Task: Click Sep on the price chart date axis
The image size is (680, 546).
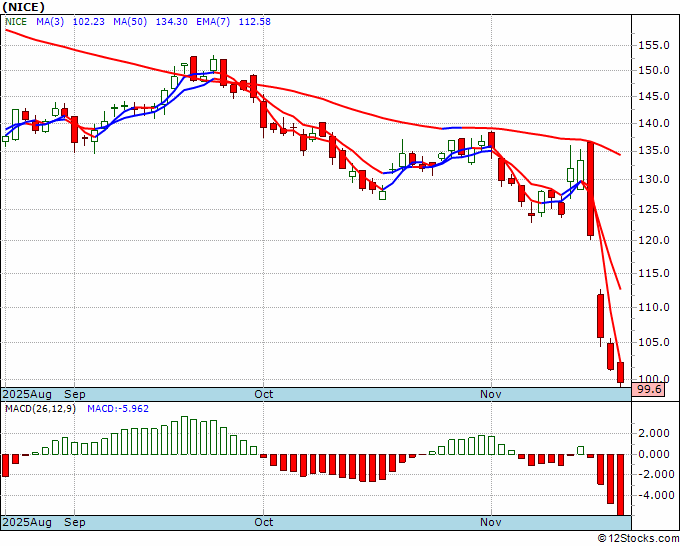Action: pos(75,394)
